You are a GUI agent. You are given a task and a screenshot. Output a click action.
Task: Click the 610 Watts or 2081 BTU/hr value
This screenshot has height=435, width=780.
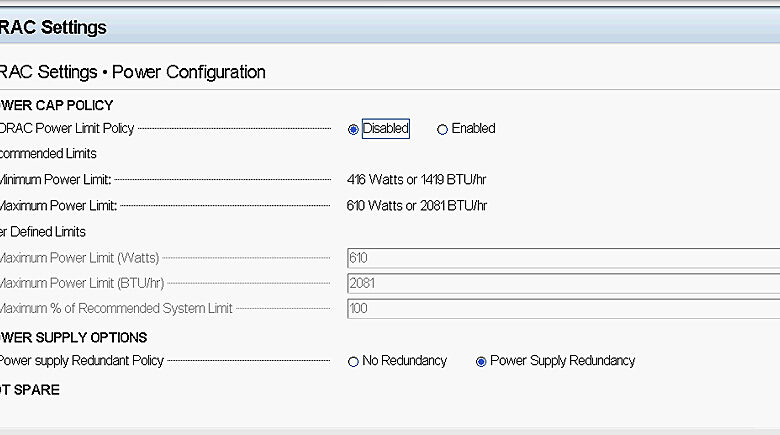click(417, 206)
